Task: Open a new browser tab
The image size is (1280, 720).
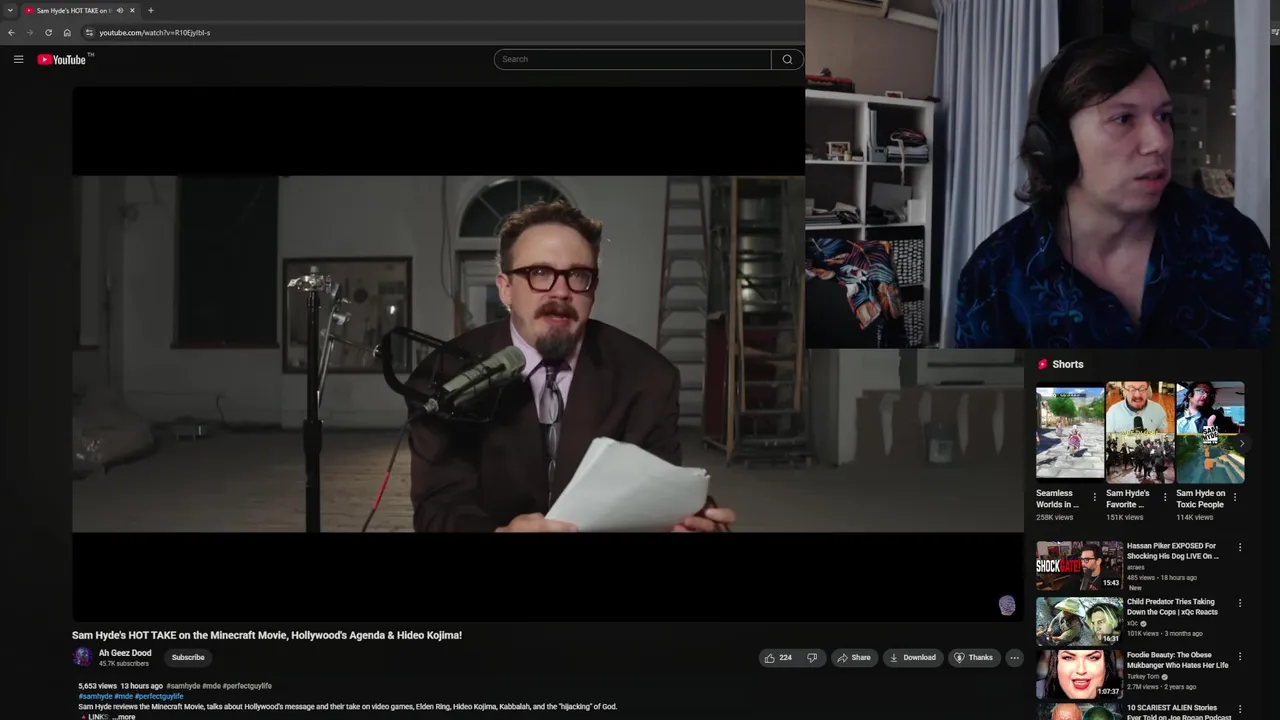Action: [150, 10]
